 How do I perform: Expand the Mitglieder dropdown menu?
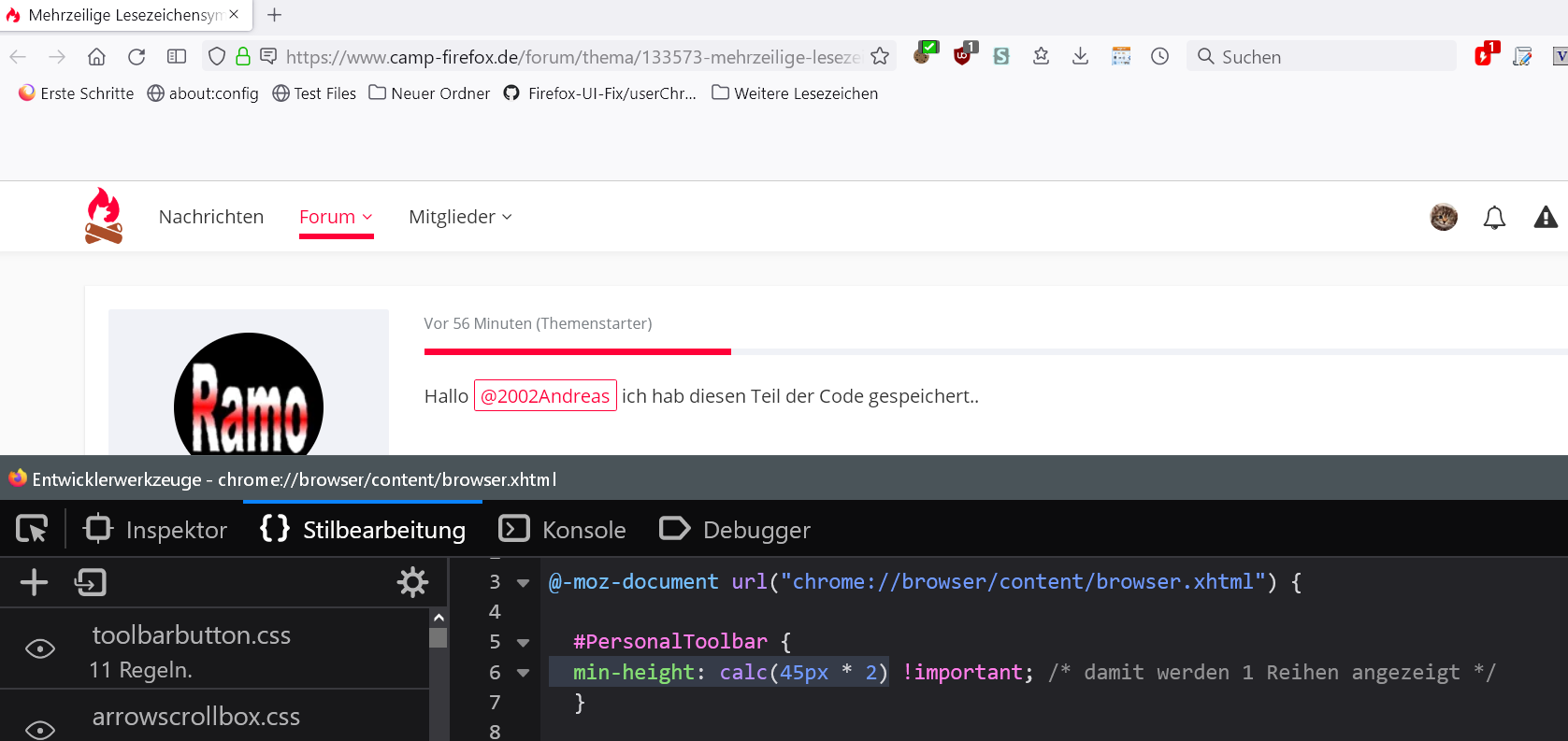click(460, 217)
